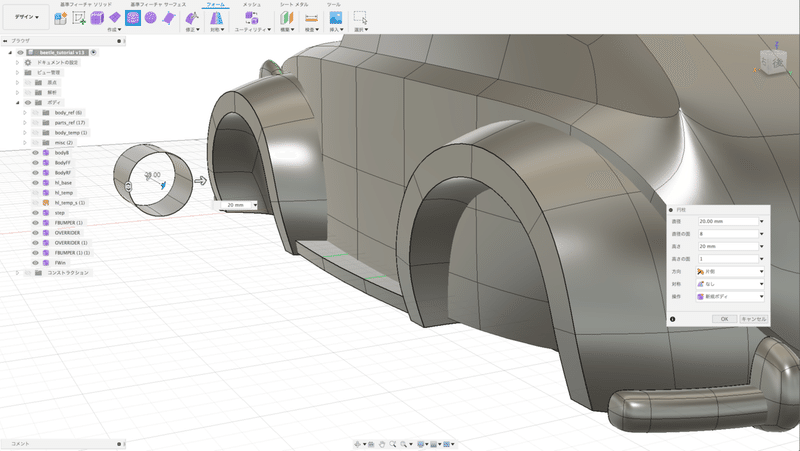Open the 挿入 (Insert) image icon
The image size is (800, 451).
tap(336, 18)
